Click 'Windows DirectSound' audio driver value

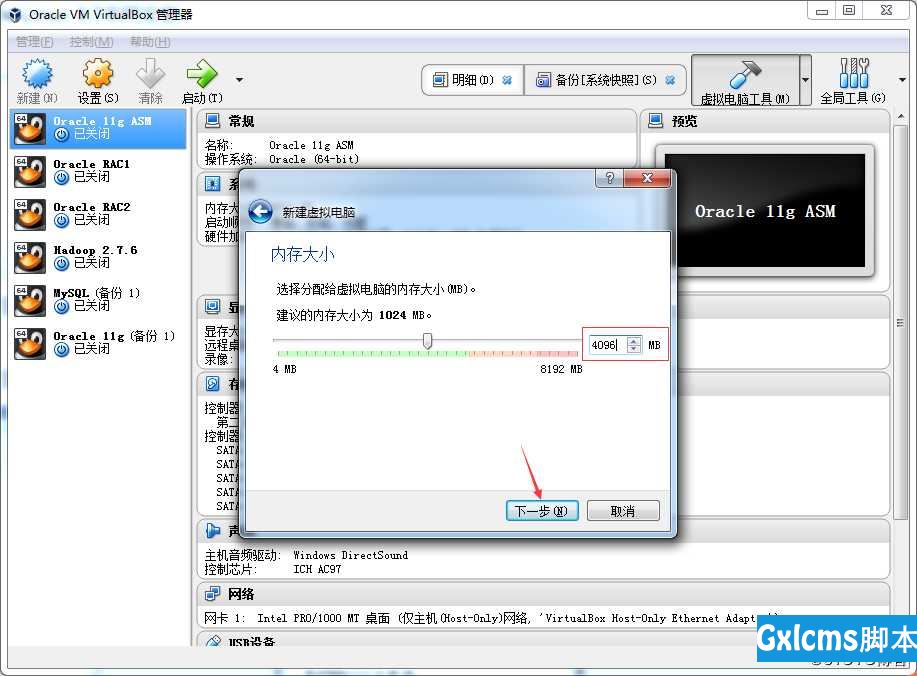pos(350,555)
